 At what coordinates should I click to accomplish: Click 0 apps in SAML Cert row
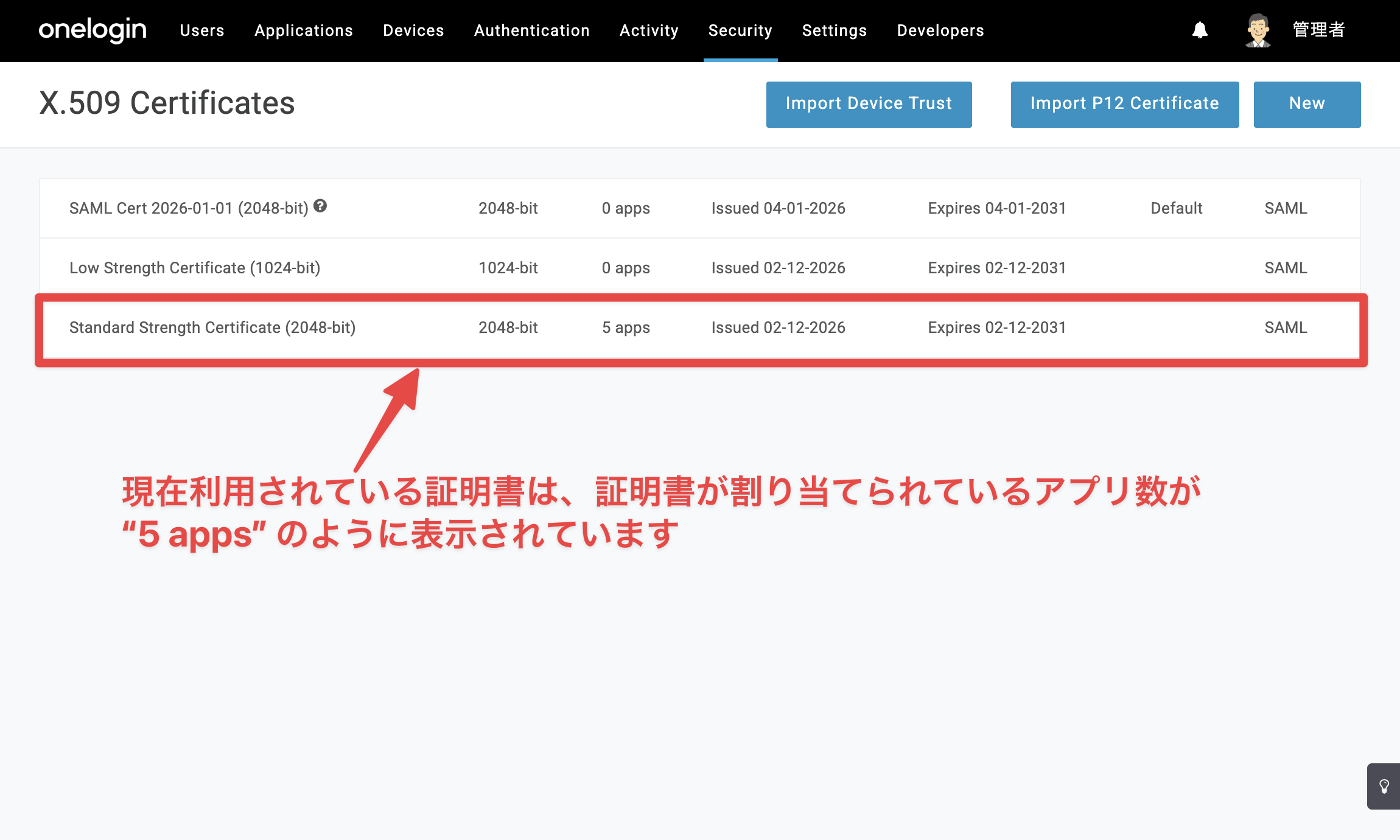click(x=626, y=208)
